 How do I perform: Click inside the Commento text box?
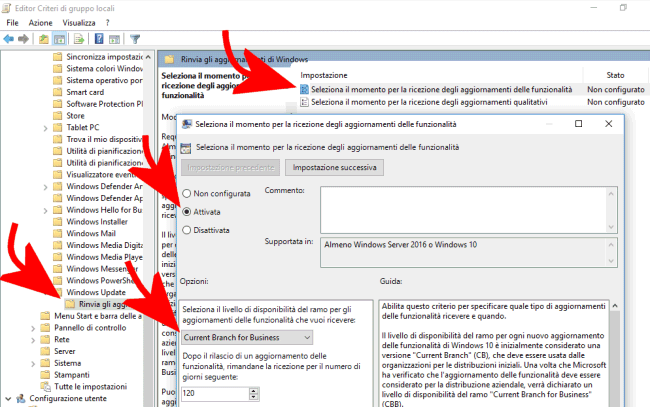tap(464, 209)
